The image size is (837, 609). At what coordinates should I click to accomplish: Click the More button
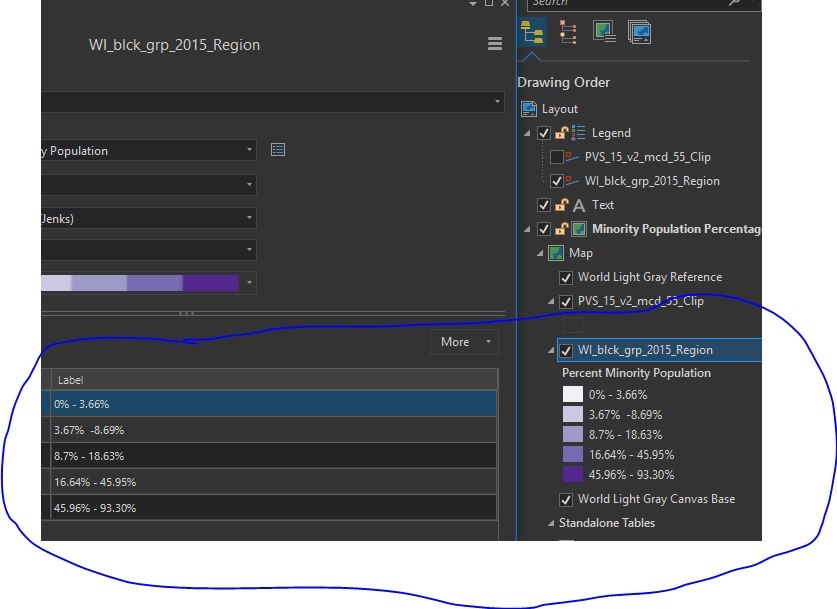pos(464,342)
